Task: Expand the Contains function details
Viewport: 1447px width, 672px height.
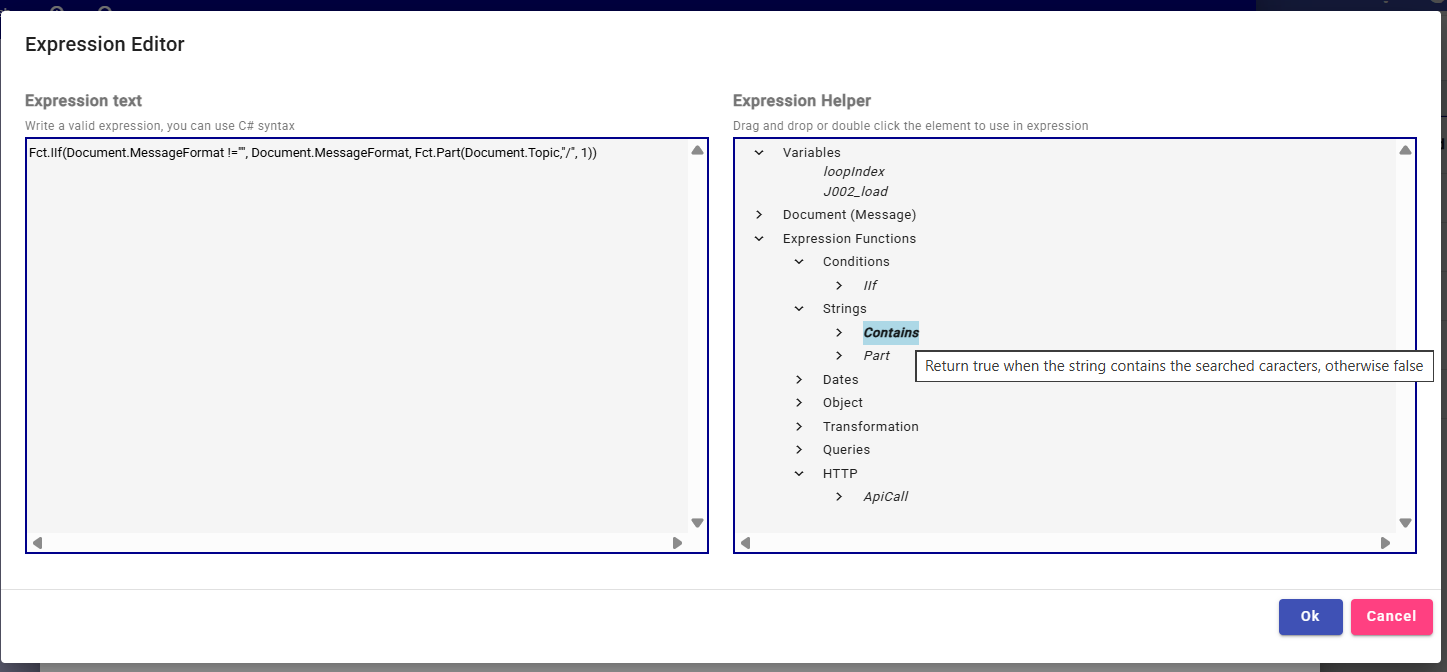Action: pos(839,333)
